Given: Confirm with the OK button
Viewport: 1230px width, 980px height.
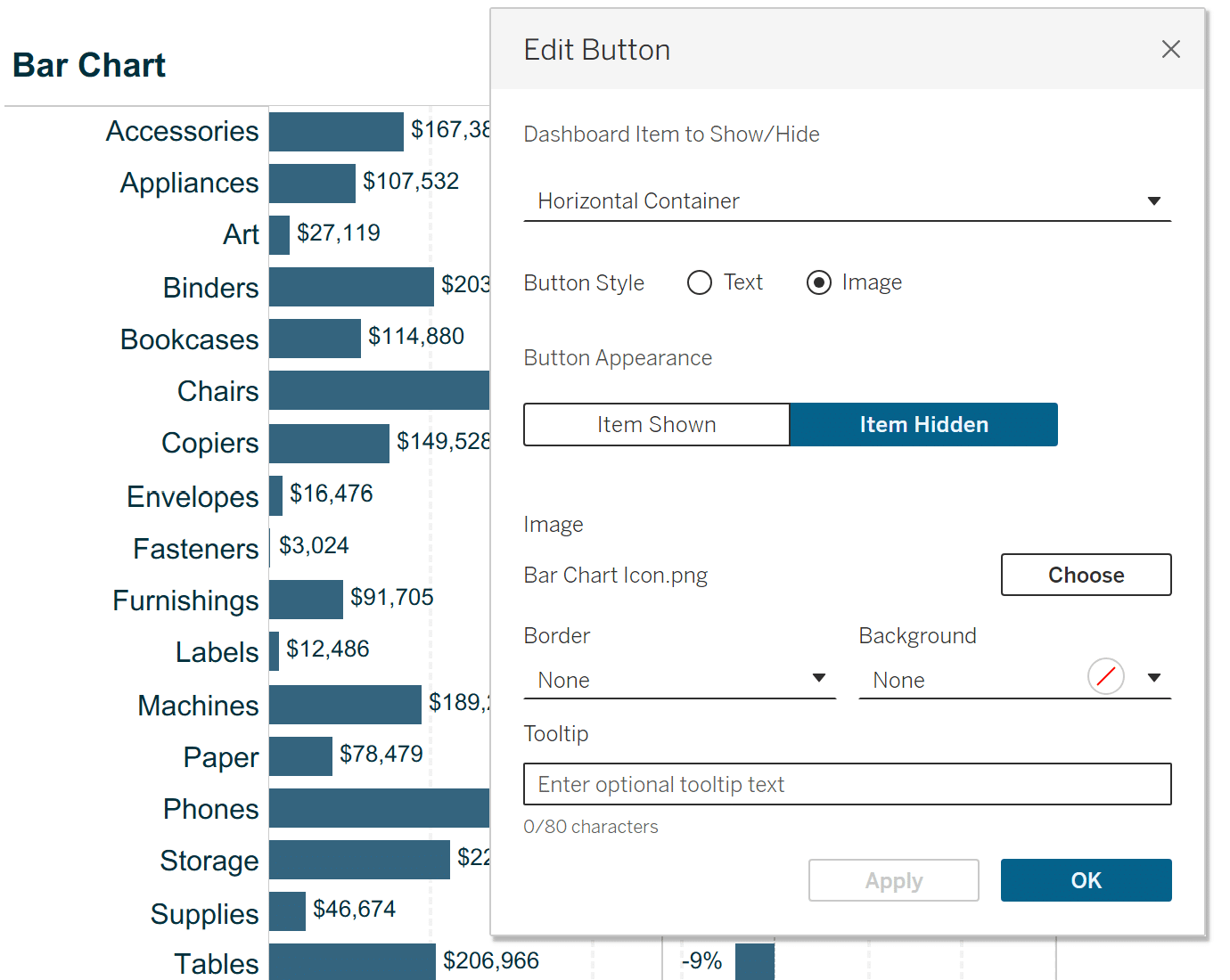Looking at the screenshot, I should coord(1086,880).
